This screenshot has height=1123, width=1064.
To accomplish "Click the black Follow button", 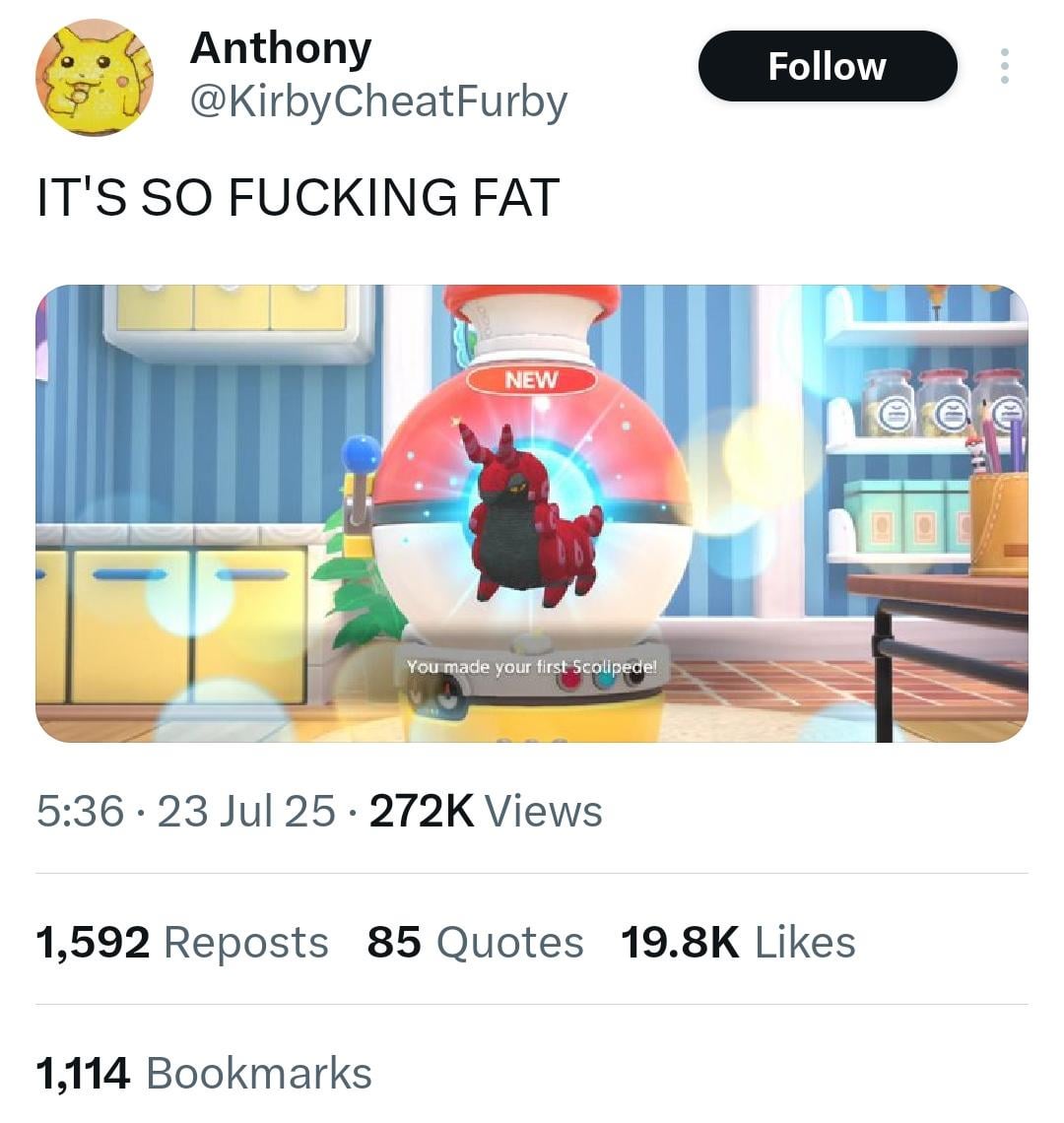I will click(x=828, y=66).
